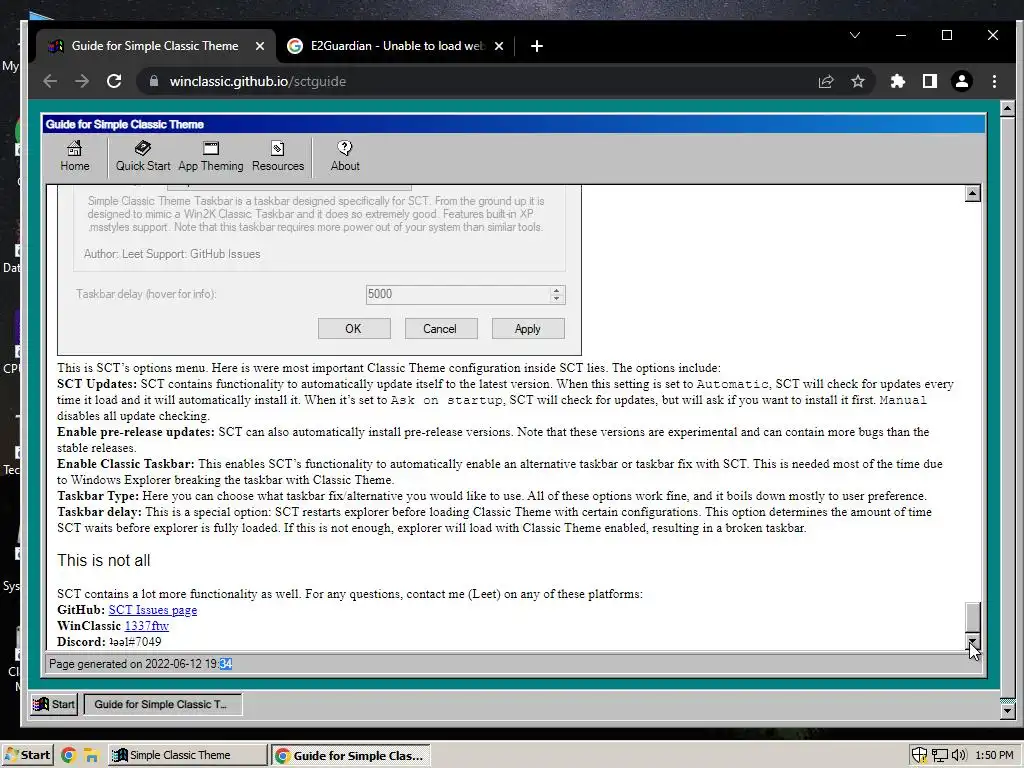1024x768 pixels.
Task: Close the Guide for Simple Classic Theme tab
Action: coord(260,46)
